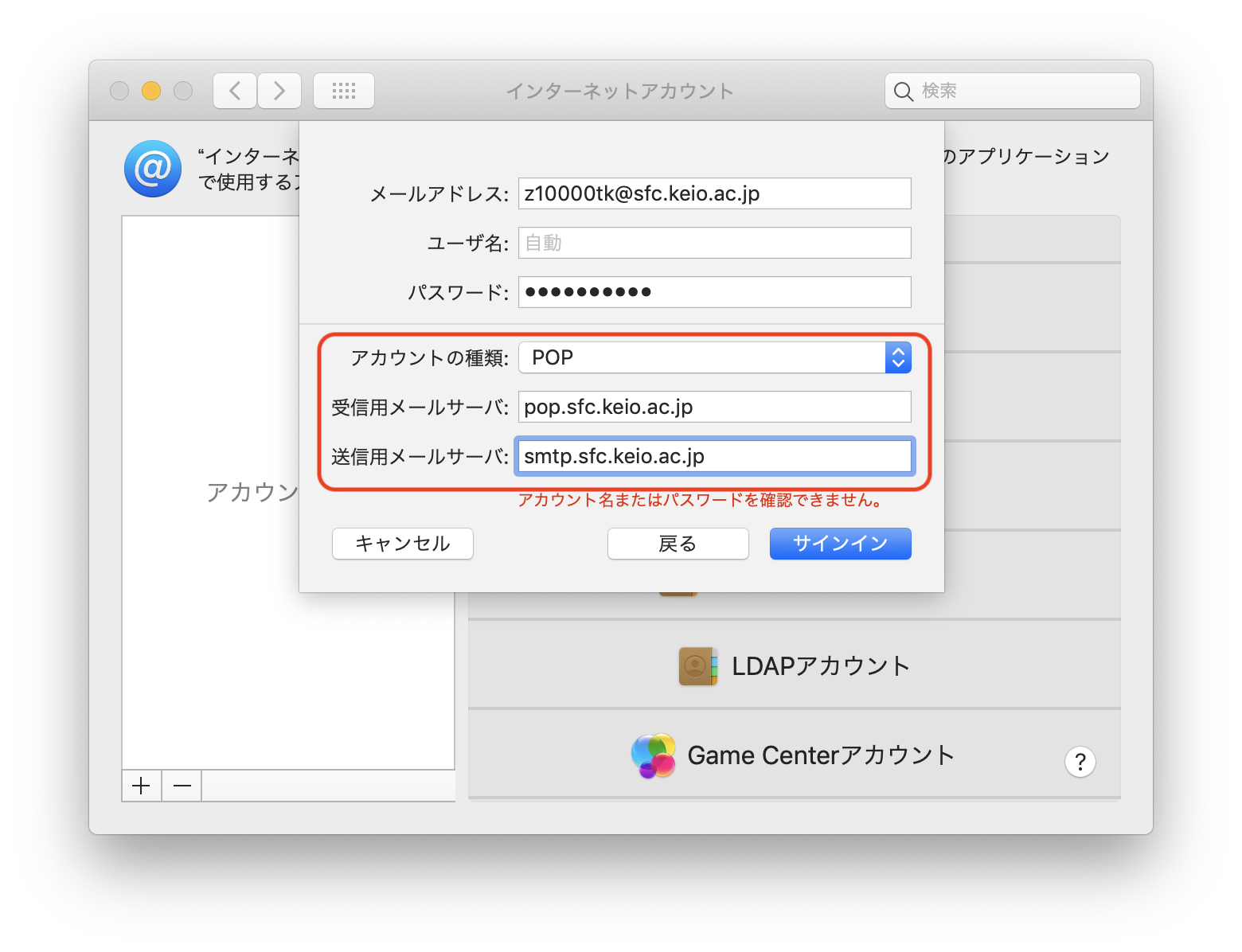The image size is (1242, 952).
Task: Click the 戻る button
Action: (678, 544)
